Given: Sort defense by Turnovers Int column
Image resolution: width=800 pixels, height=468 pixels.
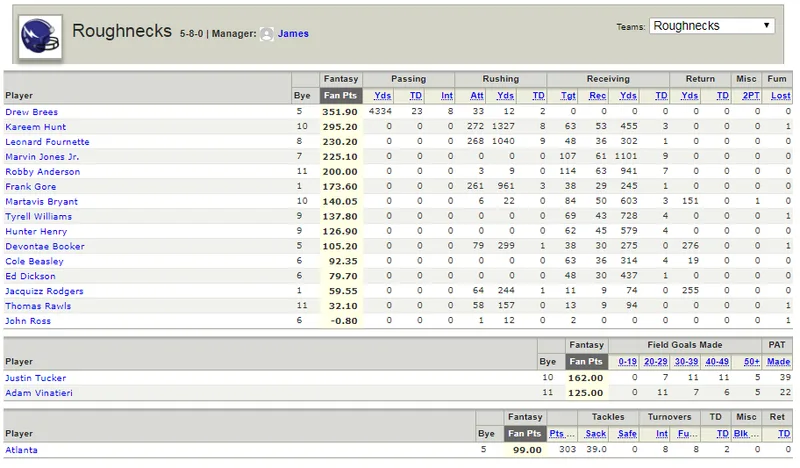Looking at the screenshot, I should (x=662, y=433).
